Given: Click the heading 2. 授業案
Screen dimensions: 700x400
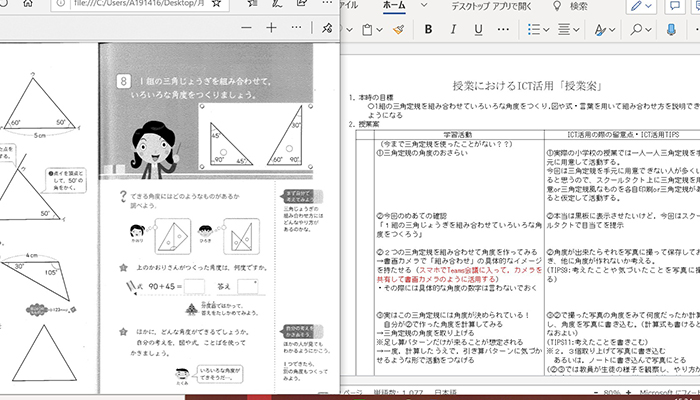Looking at the screenshot, I should [364, 125].
